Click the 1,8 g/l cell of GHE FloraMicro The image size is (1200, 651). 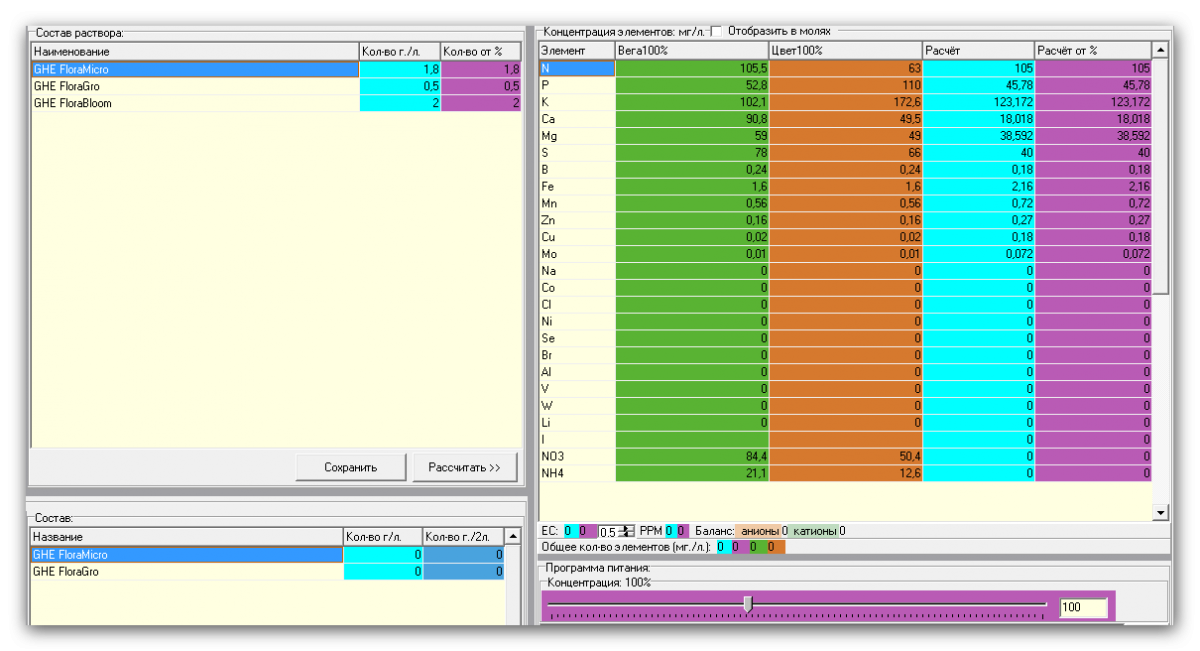tap(400, 69)
